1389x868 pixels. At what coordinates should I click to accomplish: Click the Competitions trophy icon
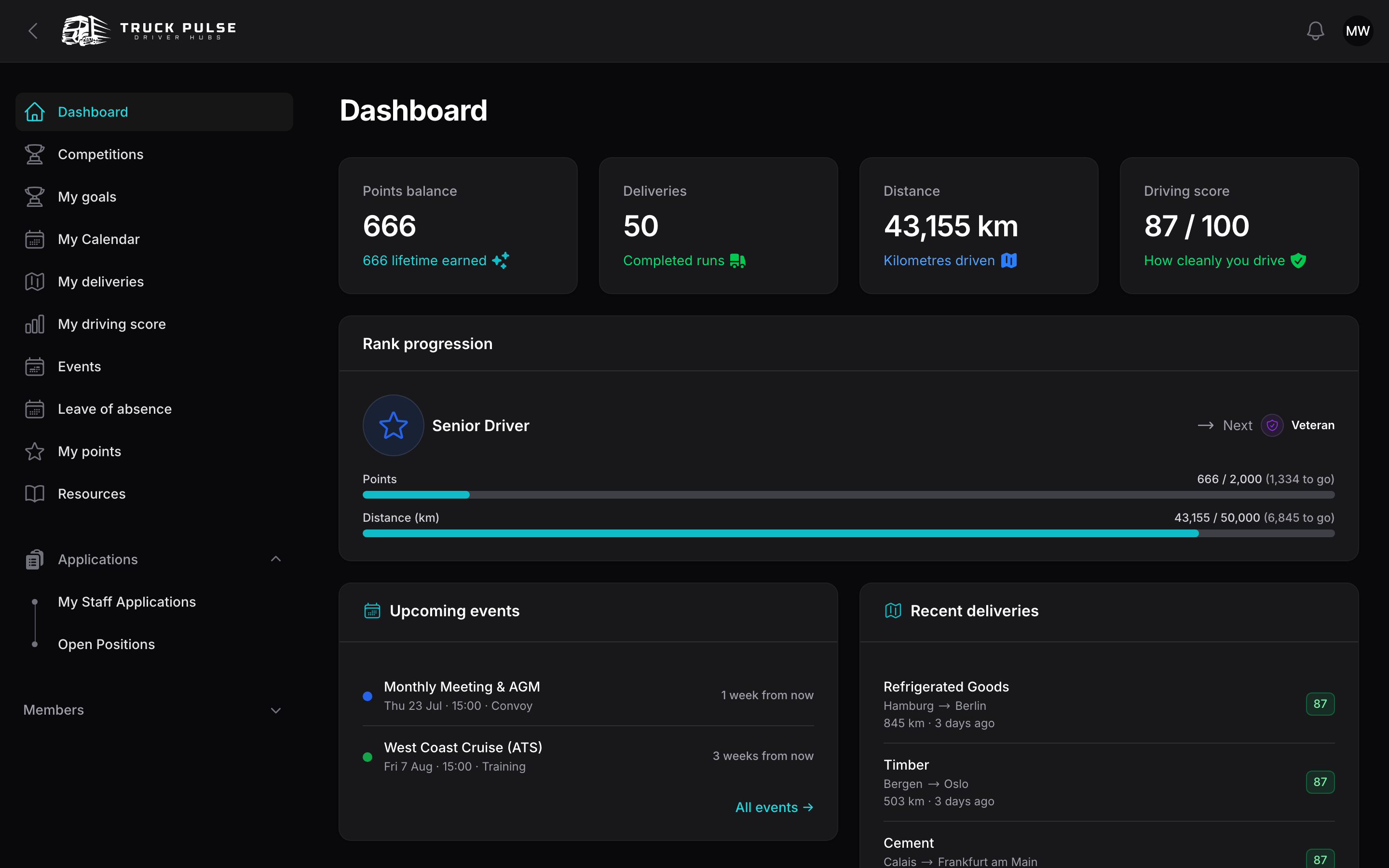point(35,154)
